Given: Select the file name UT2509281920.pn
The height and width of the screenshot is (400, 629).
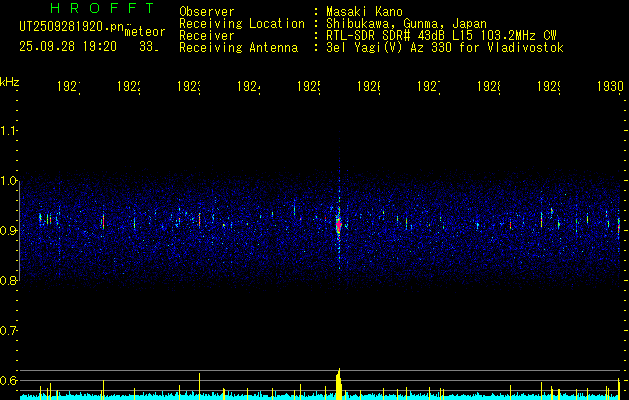Looking at the screenshot, I should click(72, 26).
